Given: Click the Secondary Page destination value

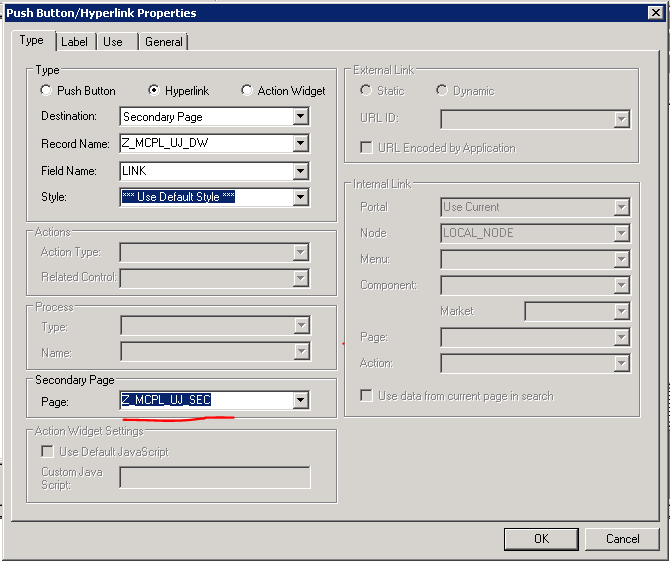Looking at the screenshot, I should point(163,117).
